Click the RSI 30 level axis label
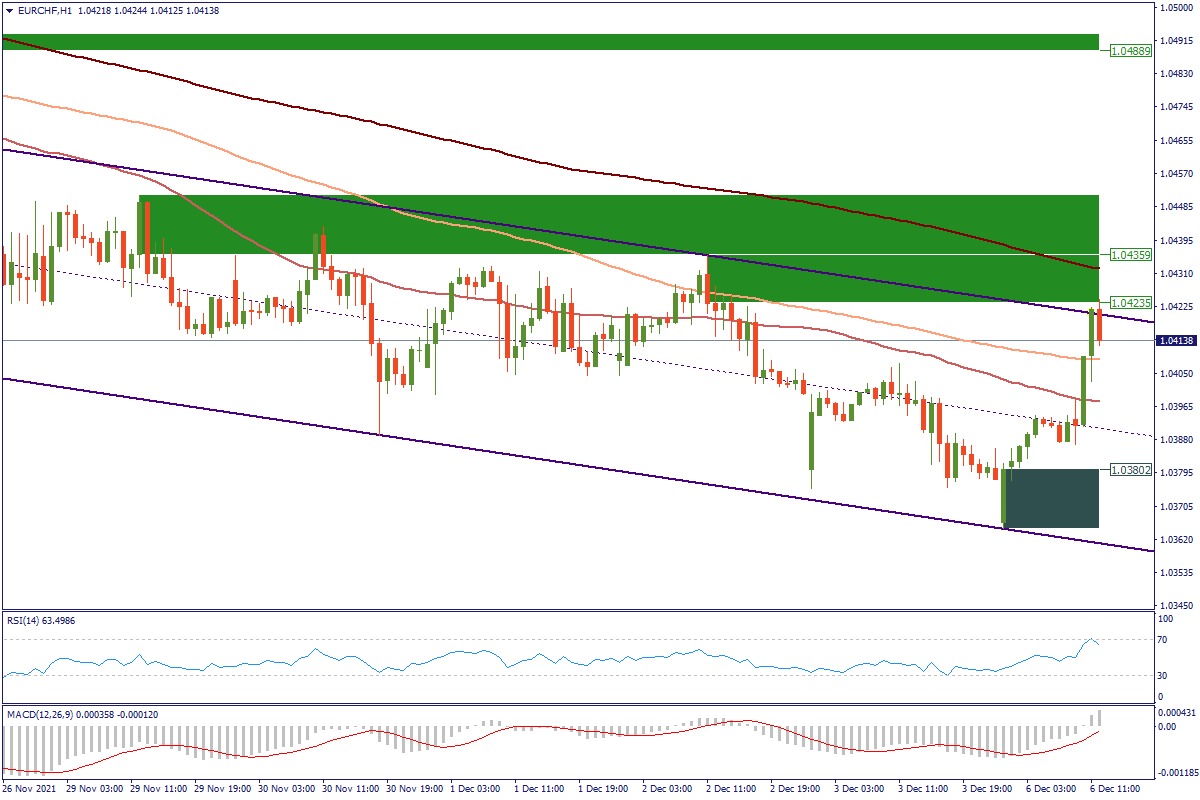The height and width of the screenshot is (800, 1200). pyautogui.click(x=1164, y=675)
